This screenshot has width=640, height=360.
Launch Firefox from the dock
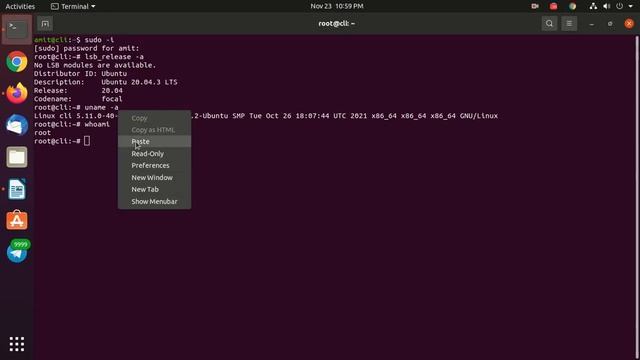click(x=17, y=93)
